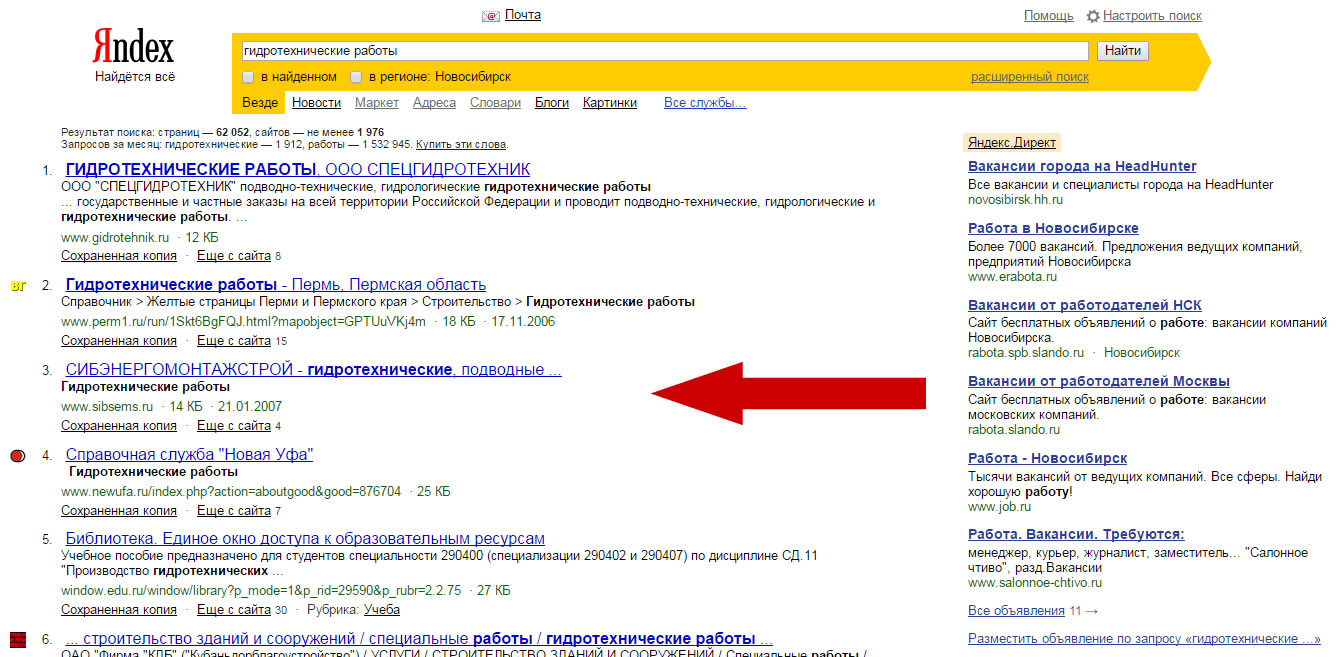Open the расширенный поиск link
This screenshot has width=1338, height=657.
(x=1030, y=77)
